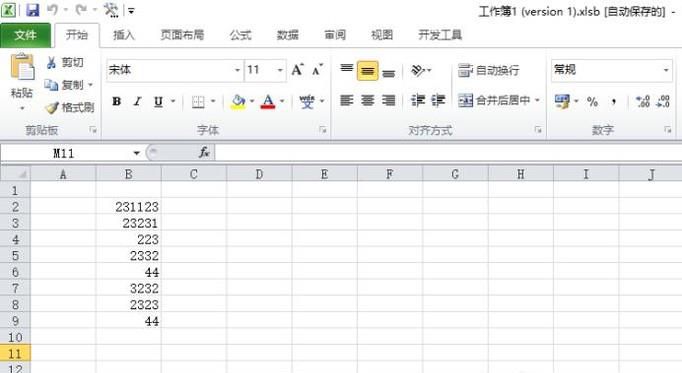Click the increase font size icon

(298, 70)
